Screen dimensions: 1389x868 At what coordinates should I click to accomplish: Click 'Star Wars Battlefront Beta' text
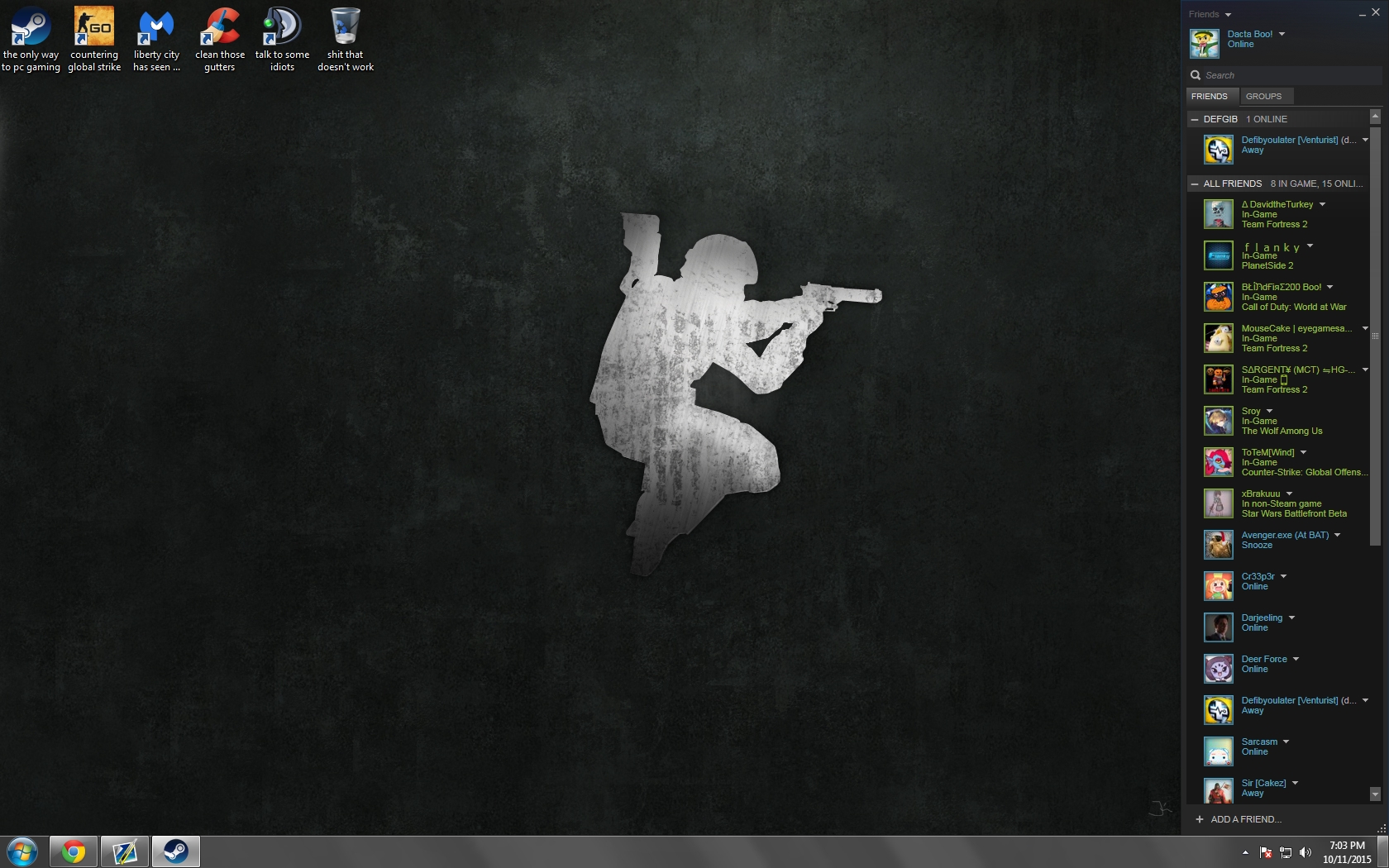(1294, 514)
